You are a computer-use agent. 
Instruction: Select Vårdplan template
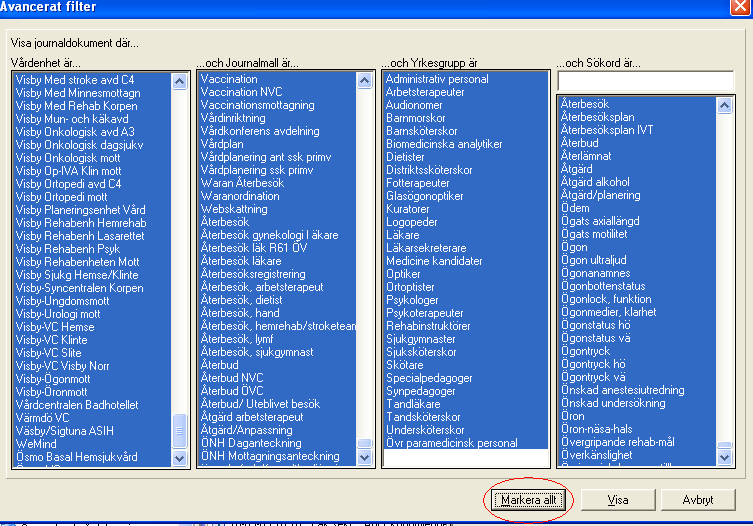coord(222,144)
